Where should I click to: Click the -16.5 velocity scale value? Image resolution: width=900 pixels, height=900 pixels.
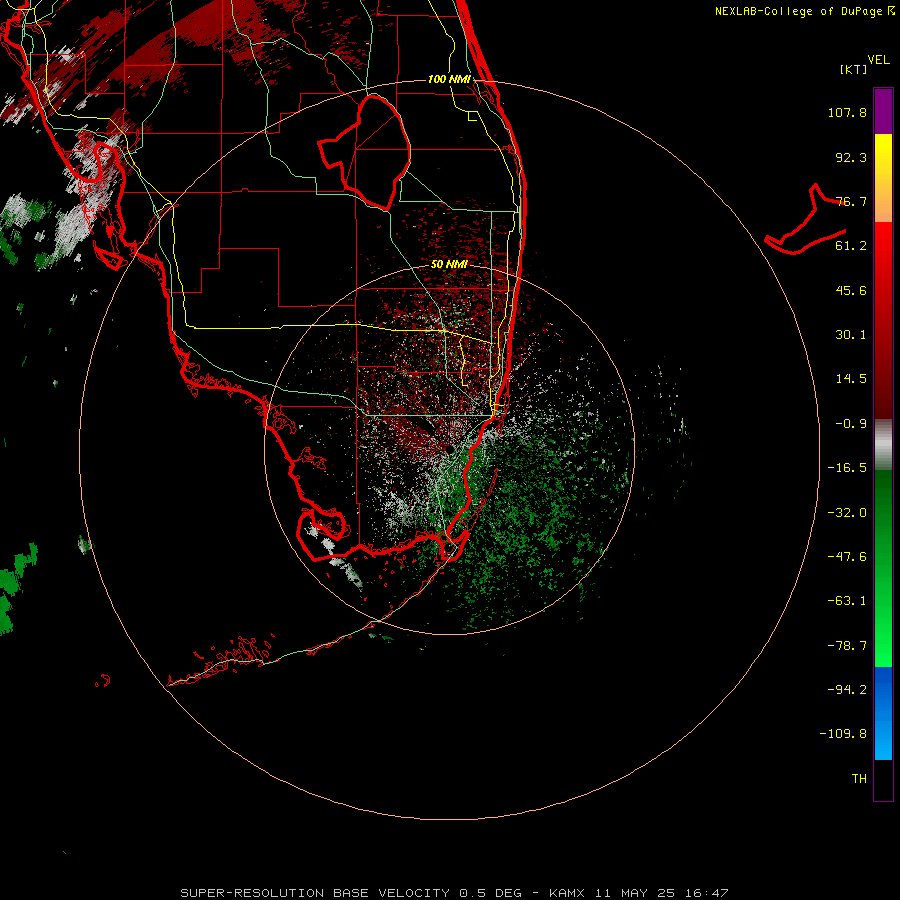[847, 468]
